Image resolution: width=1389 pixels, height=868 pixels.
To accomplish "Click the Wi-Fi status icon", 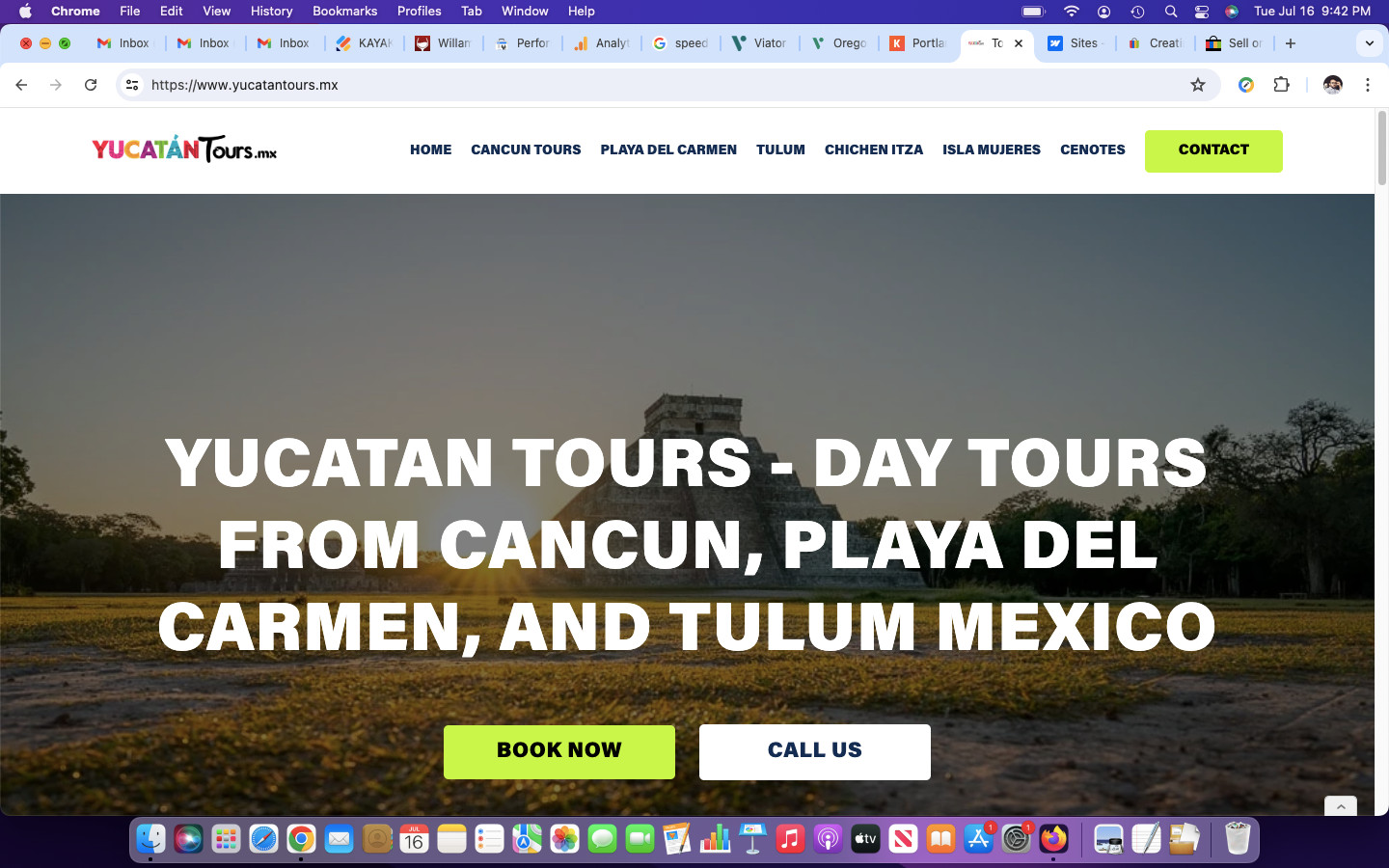I will pyautogui.click(x=1072, y=12).
